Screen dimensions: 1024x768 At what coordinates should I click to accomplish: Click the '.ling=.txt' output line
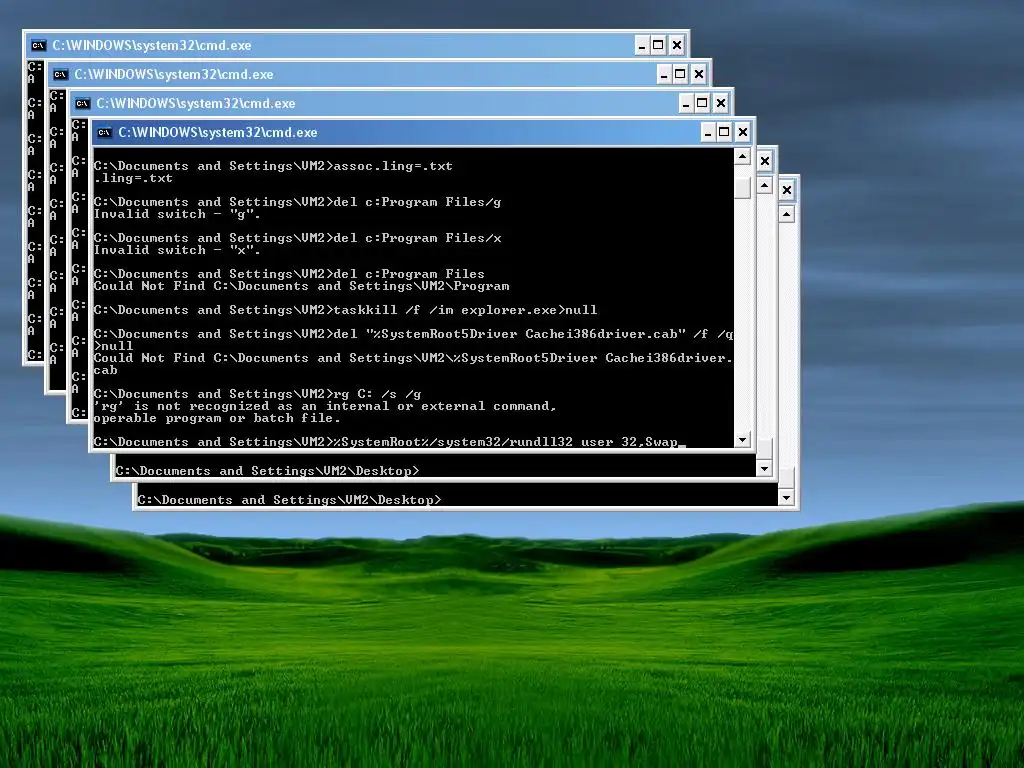point(133,178)
